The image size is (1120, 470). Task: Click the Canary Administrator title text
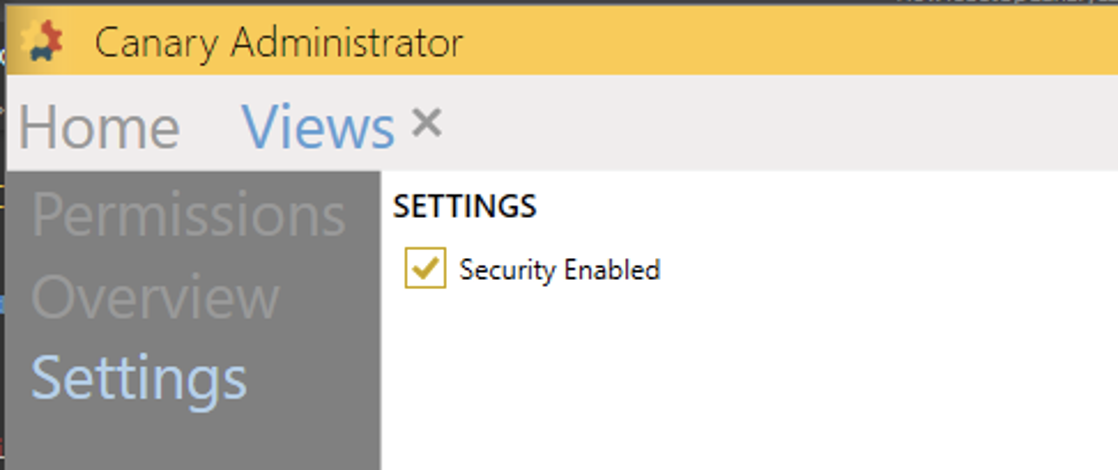click(278, 43)
